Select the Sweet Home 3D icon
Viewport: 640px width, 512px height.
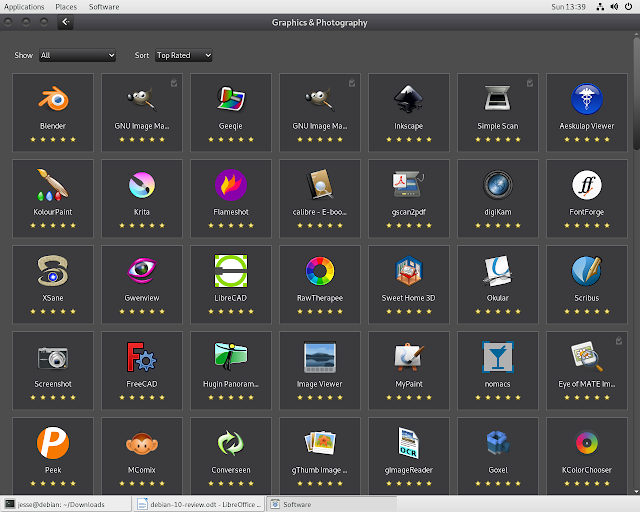pyautogui.click(x=408, y=271)
